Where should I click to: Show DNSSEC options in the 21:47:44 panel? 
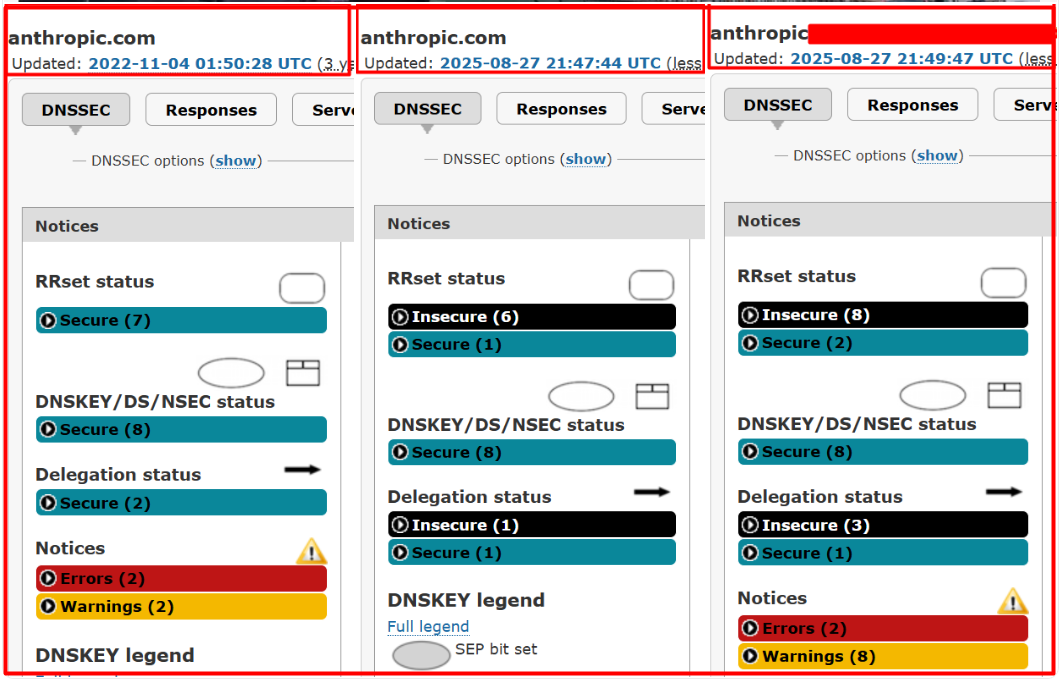pyautogui.click(x=586, y=159)
